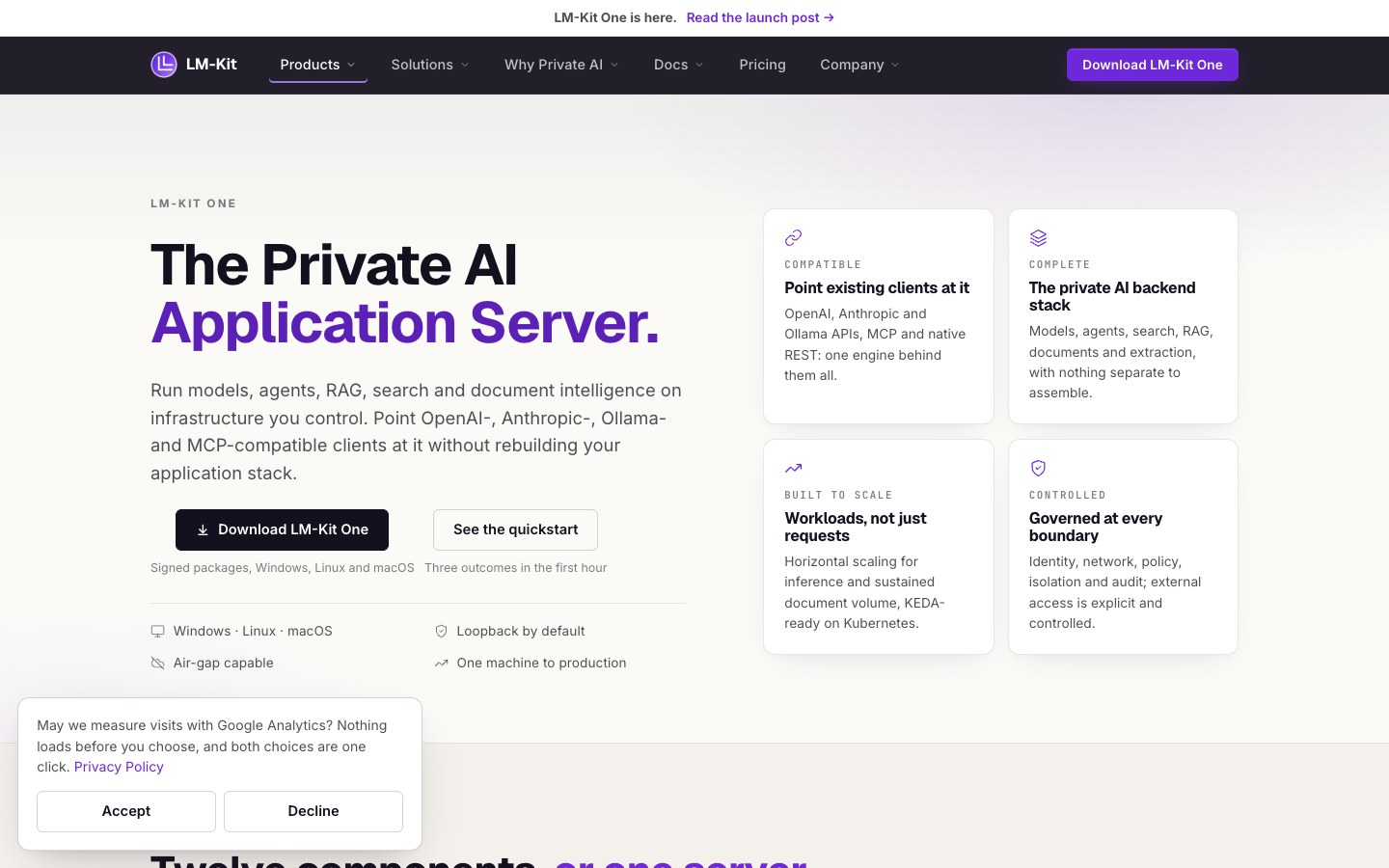
Task: Click the LM-KIT ONE eyebrow label
Action: point(194,203)
